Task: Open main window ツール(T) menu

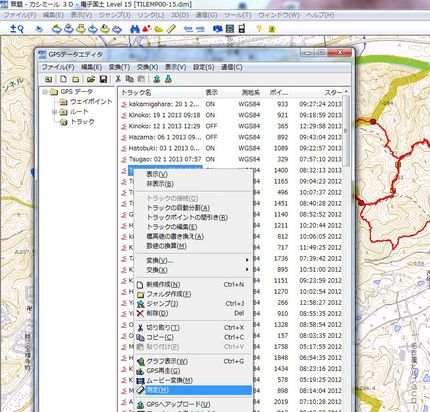Action: click(238, 15)
